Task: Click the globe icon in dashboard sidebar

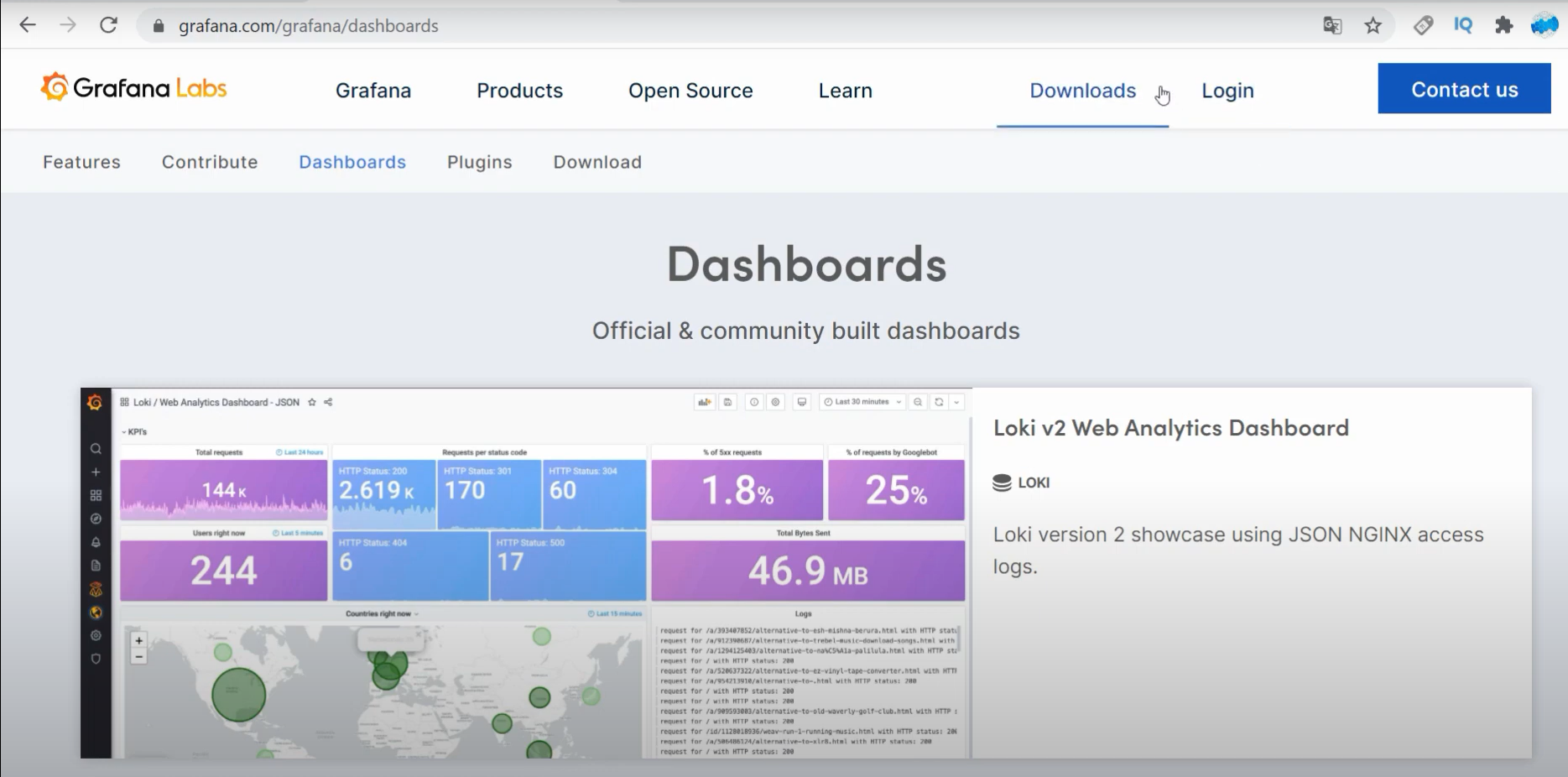Action: point(96,613)
